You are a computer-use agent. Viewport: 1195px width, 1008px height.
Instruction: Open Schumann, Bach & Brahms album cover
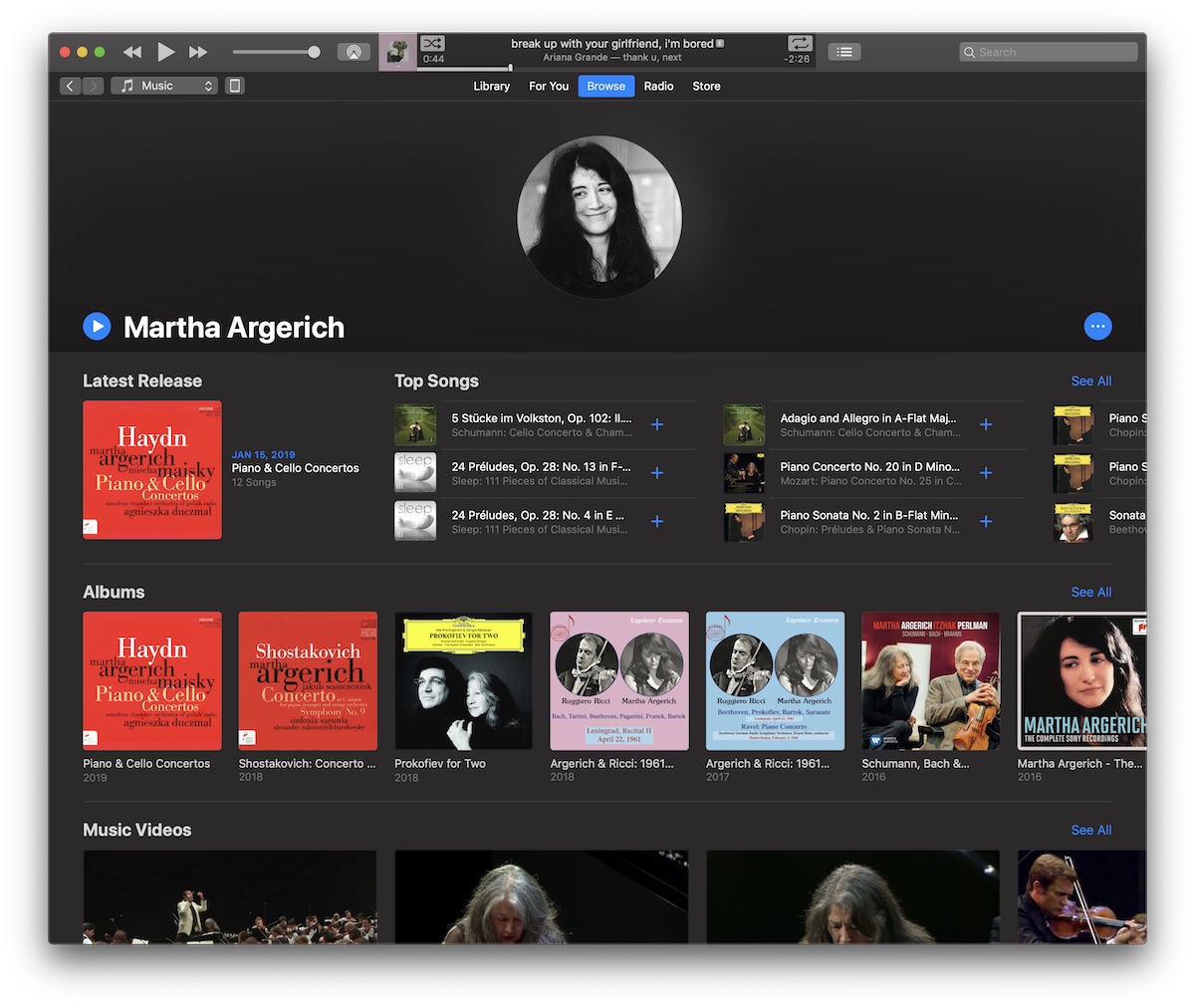(x=931, y=681)
